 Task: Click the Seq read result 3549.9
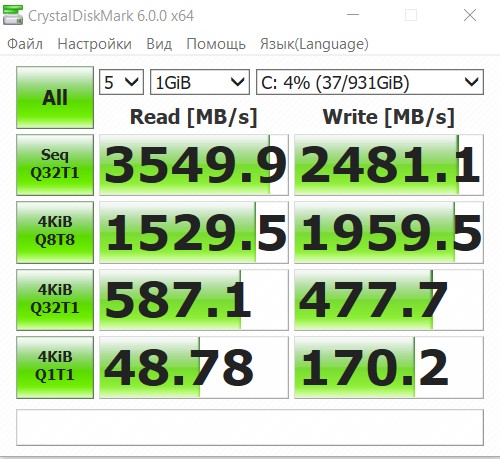point(194,165)
